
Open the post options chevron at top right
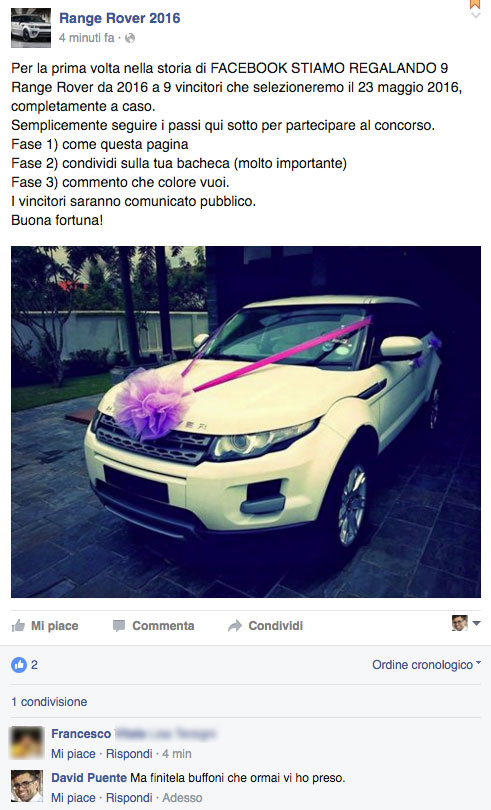point(475,16)
